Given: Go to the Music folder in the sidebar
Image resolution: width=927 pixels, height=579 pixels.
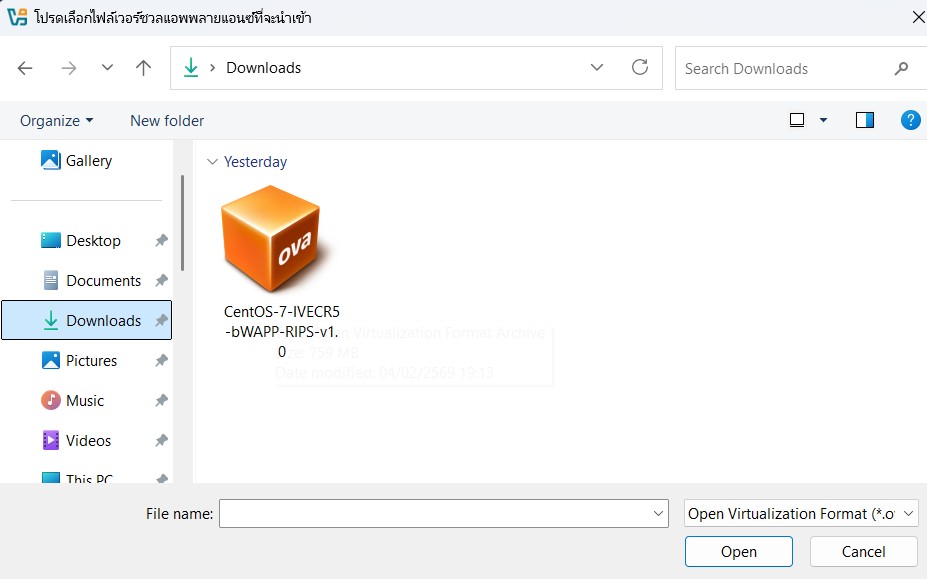Looking at the screenshot, I should (85, 401).
